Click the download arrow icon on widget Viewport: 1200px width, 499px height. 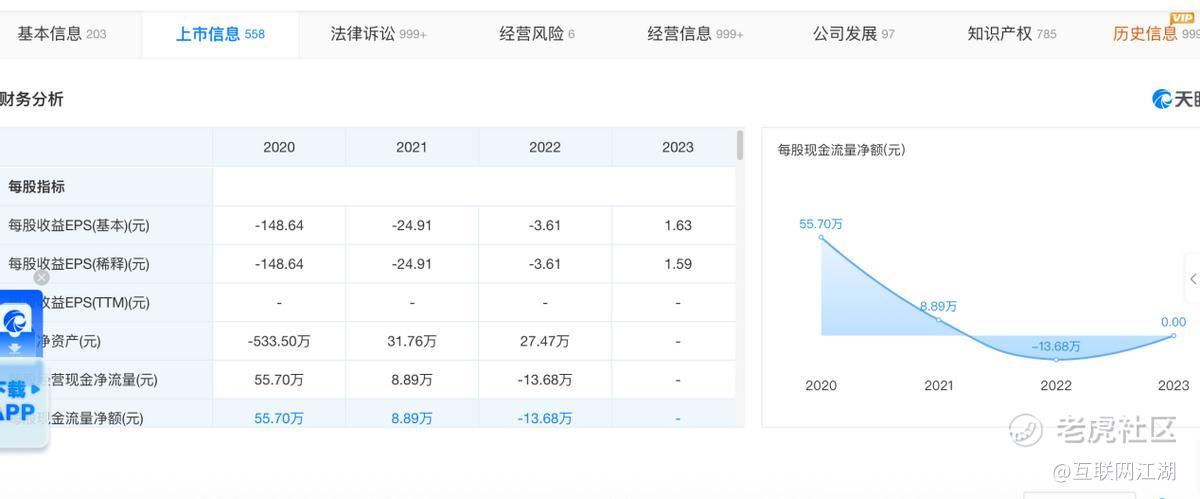[16, 349]
